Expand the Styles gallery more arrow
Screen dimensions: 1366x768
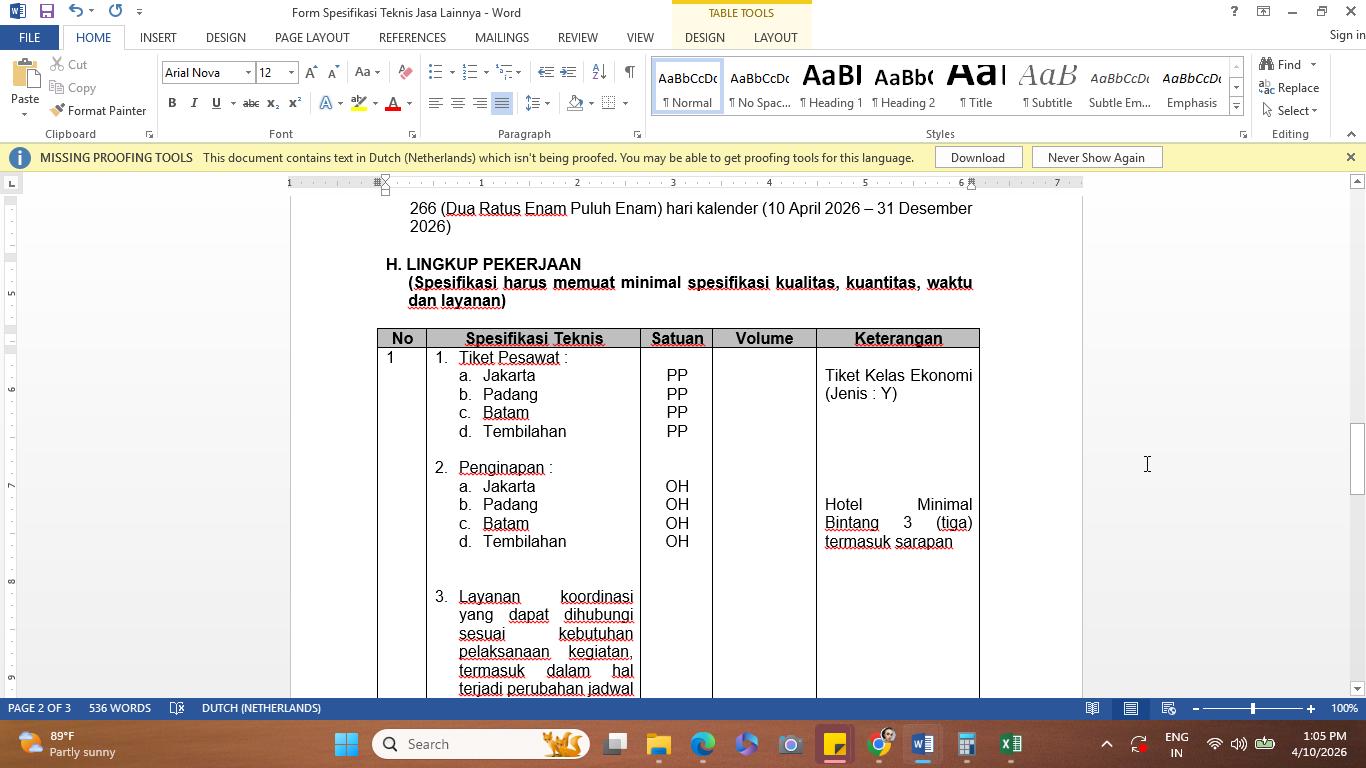[x=1237, y=107]
